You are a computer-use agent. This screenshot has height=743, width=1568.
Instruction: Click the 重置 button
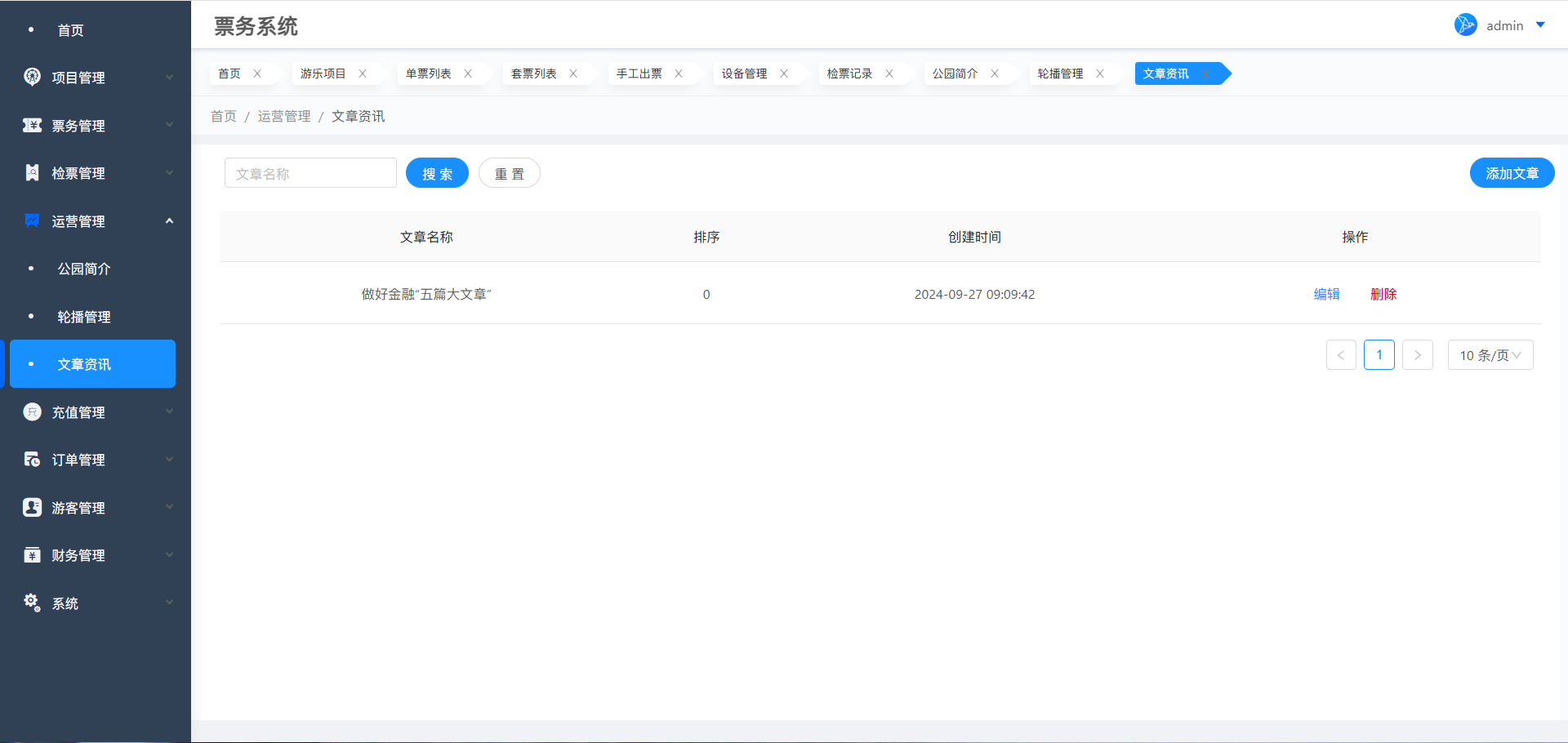point(509,173)
